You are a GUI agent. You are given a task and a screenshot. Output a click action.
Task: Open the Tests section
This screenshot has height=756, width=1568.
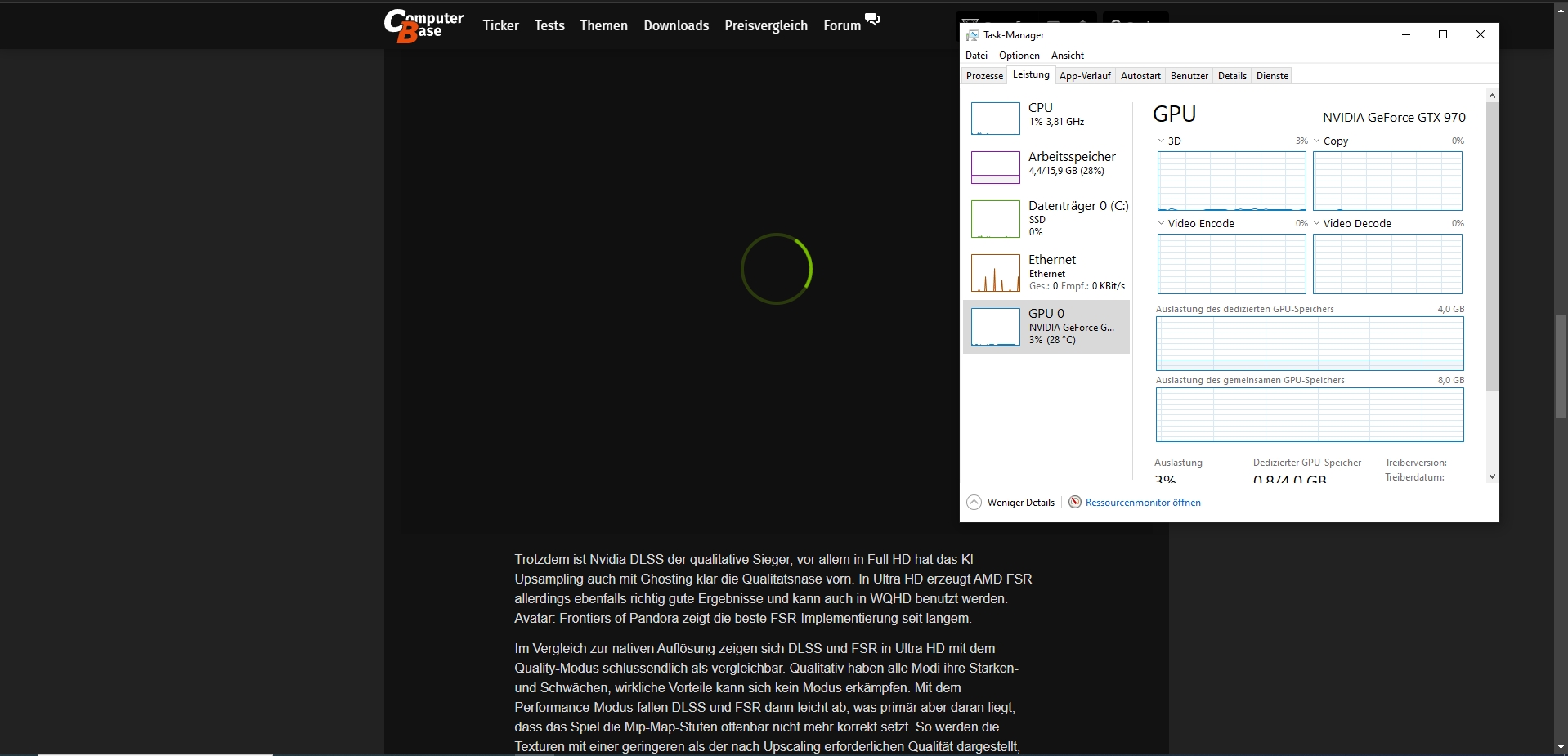(x=549, y=25)
